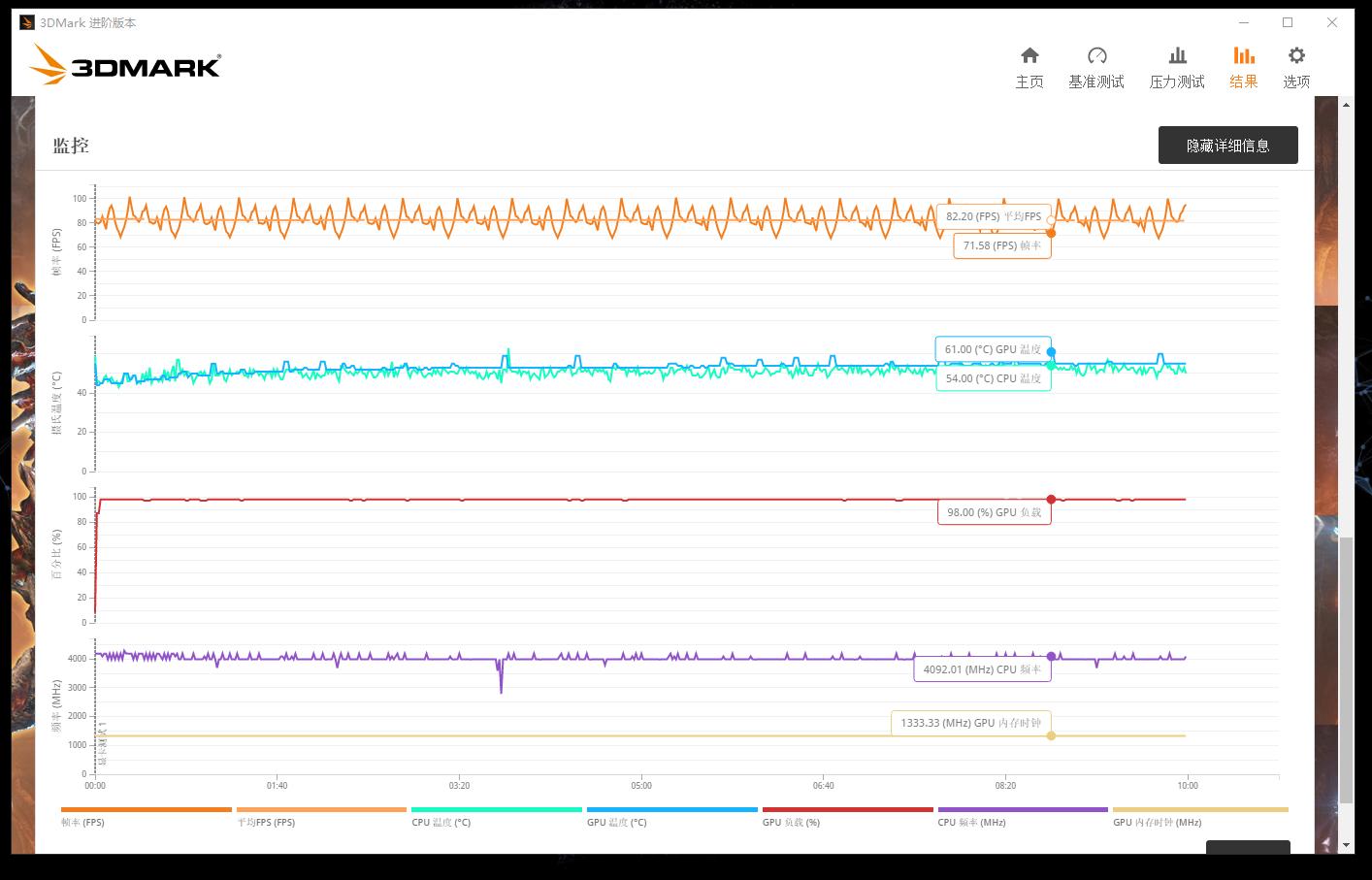Hide CPU 温度 (°C) legend series
This screenshot has height=880, width=1372.
tap(441, 822)
